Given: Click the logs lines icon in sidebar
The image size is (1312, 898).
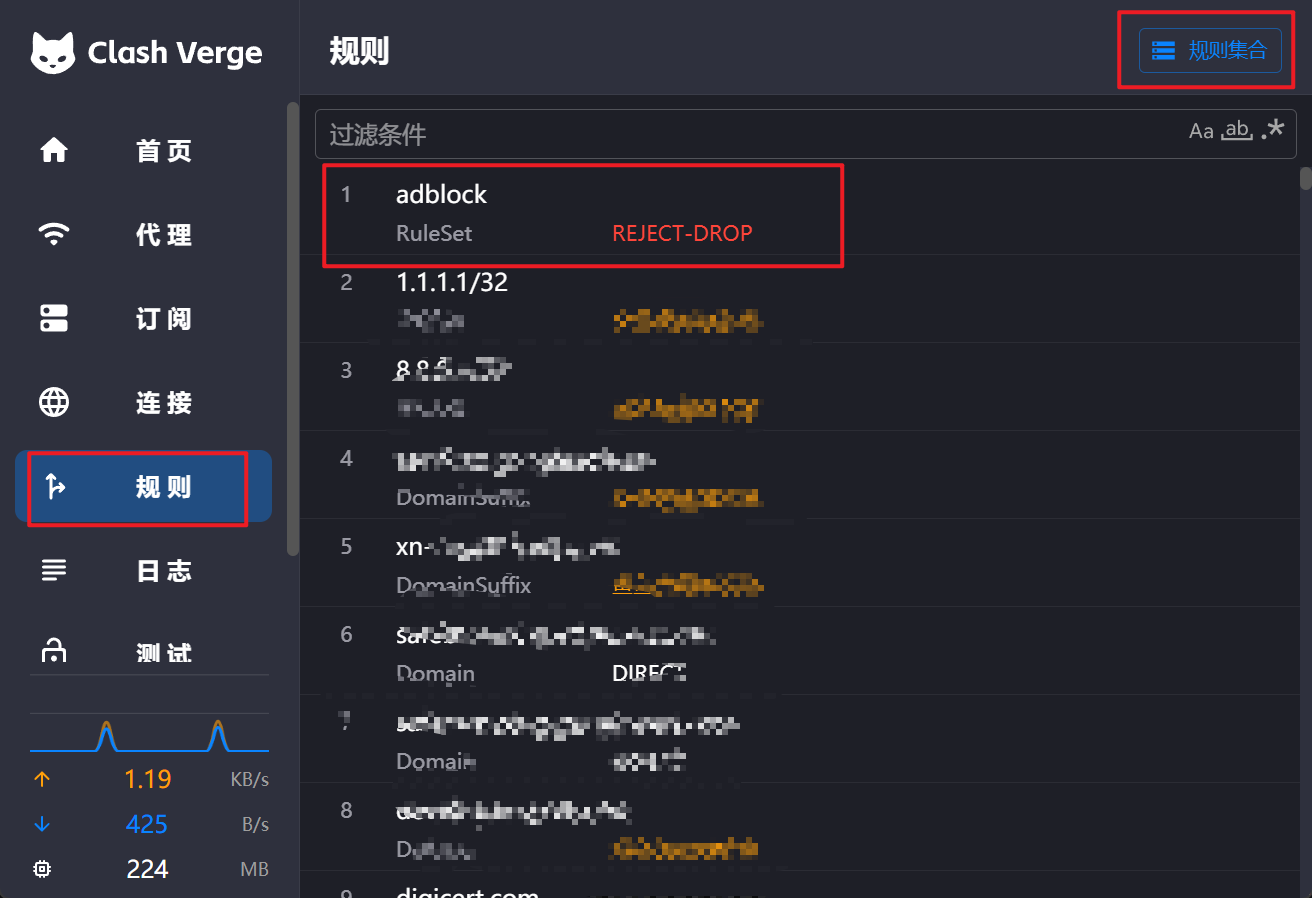Looking at the screenshot, I should 54,571.
